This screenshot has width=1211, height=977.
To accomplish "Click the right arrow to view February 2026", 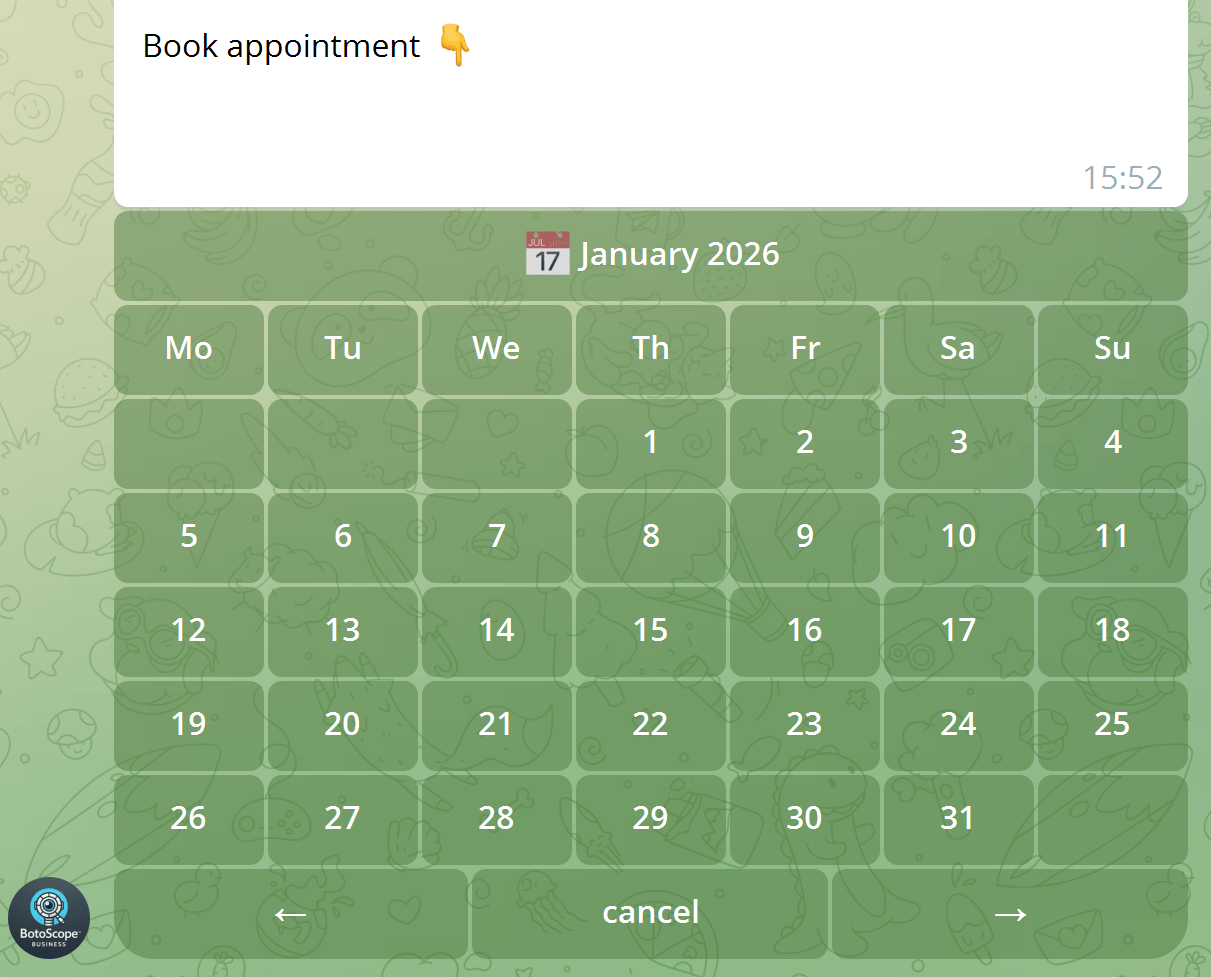I will click(1010, 912).
